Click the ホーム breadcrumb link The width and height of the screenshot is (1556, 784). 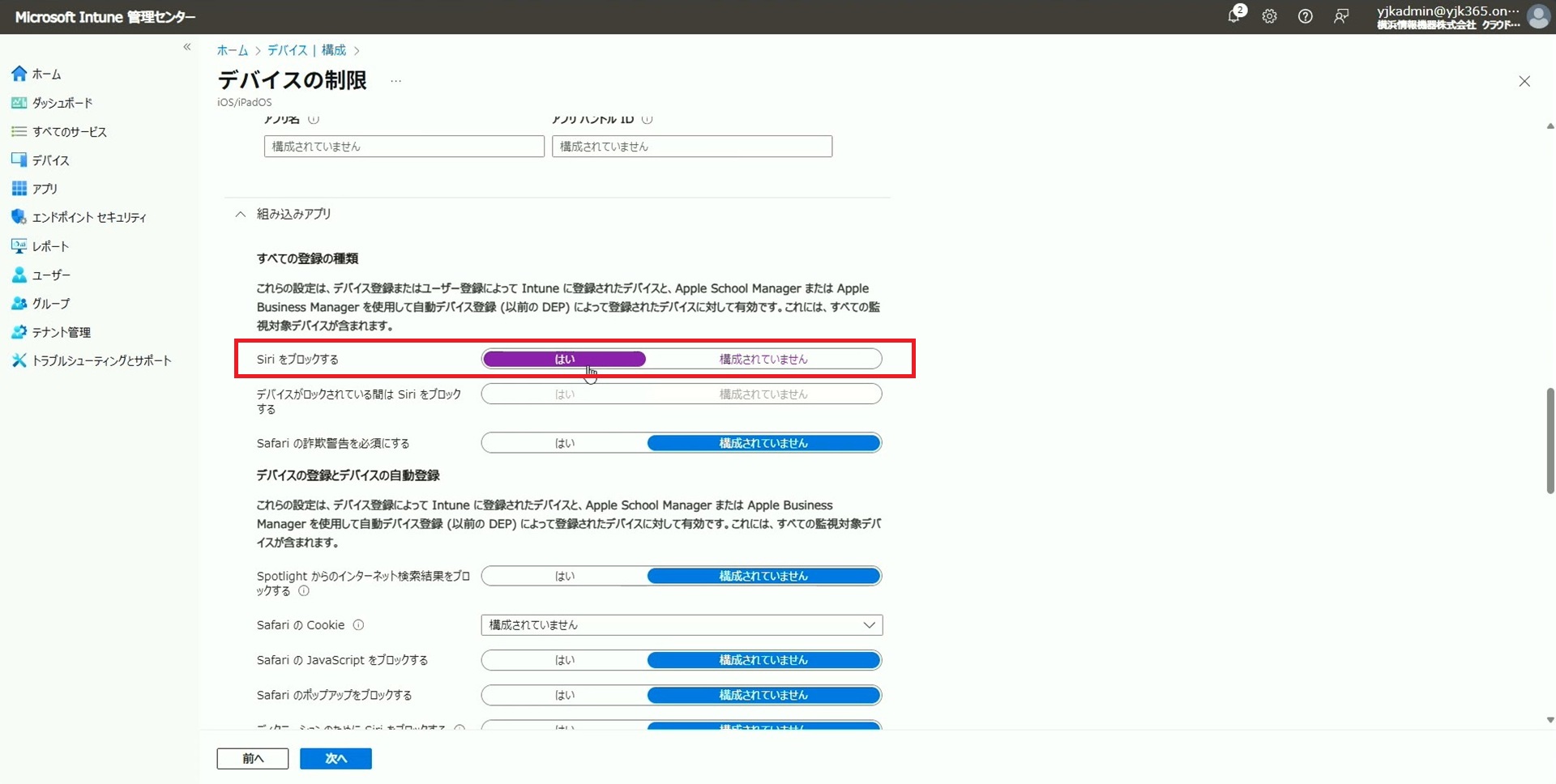point(232,50)
